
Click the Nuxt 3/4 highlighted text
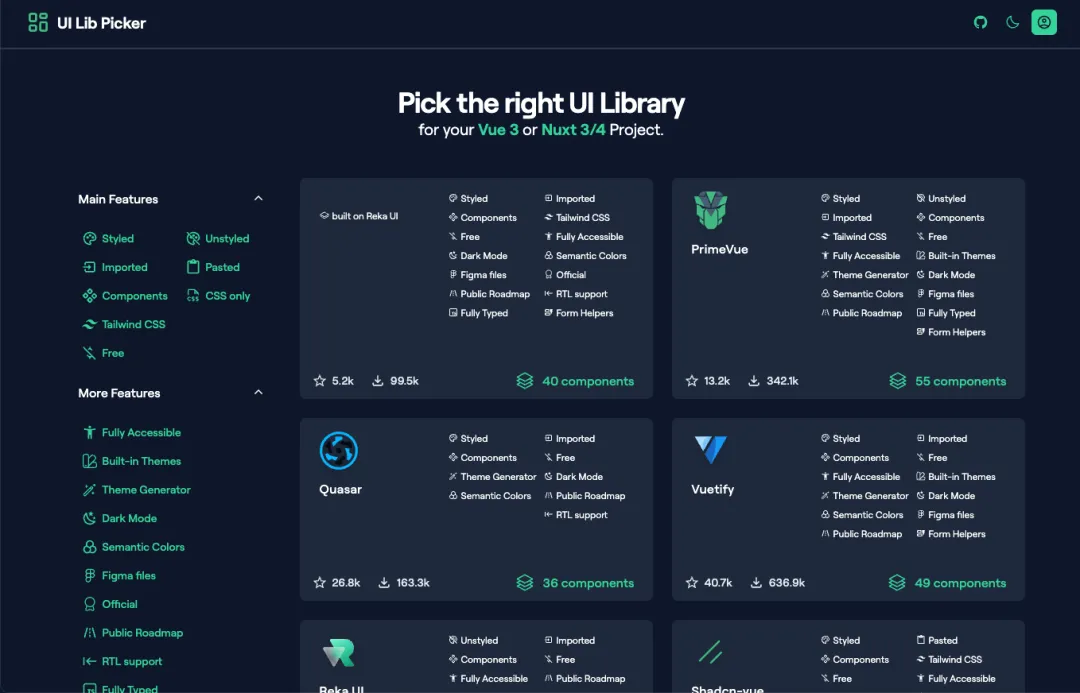pyautogui.click(x=573, y=130)
